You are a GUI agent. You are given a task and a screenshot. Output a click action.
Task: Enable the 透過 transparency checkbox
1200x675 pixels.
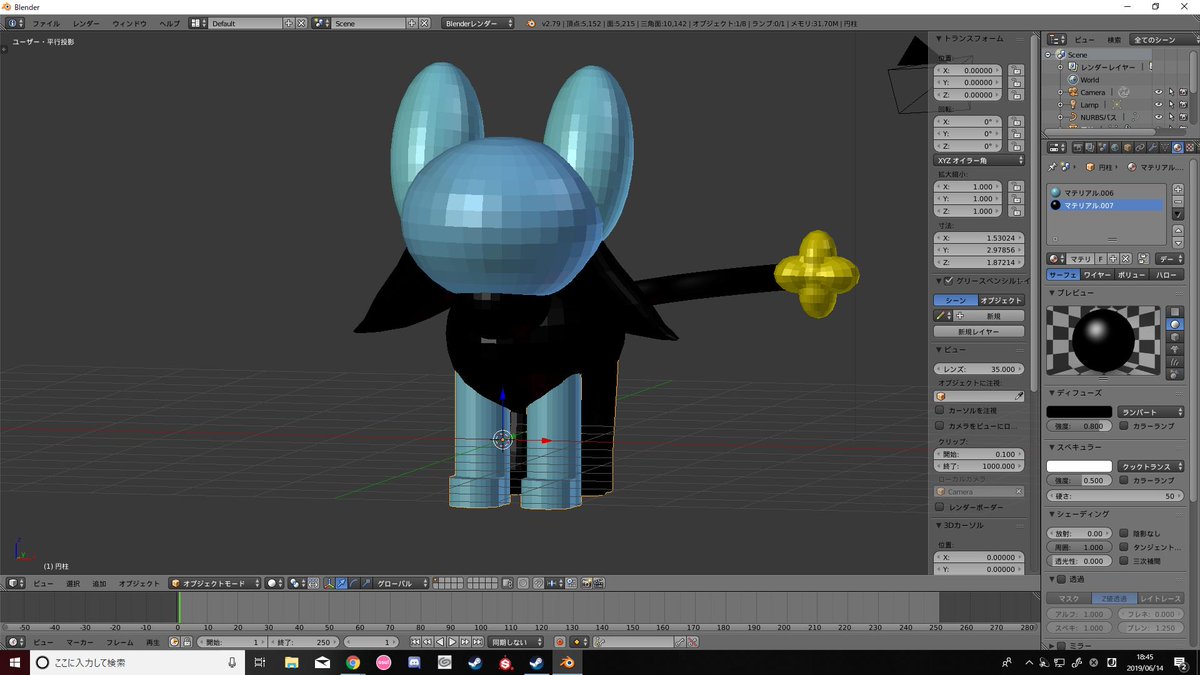click(x=1061, y=580)
